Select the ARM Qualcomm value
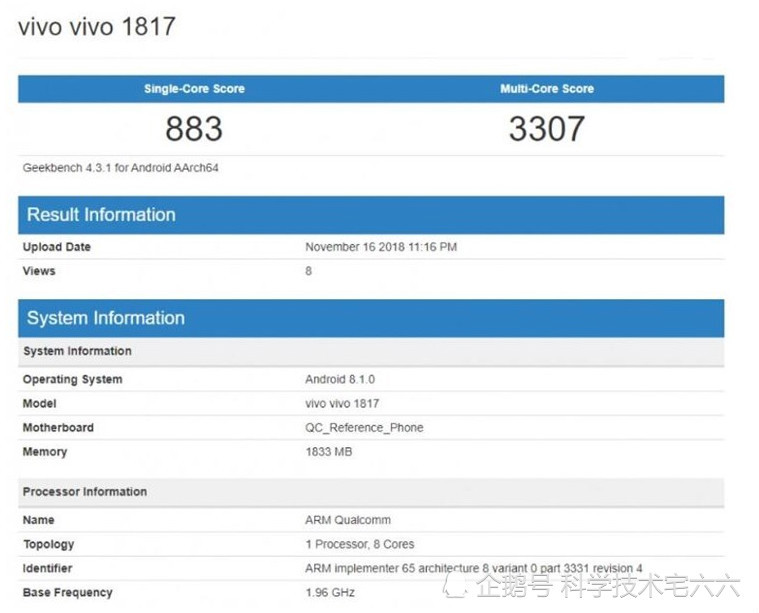 348,520
